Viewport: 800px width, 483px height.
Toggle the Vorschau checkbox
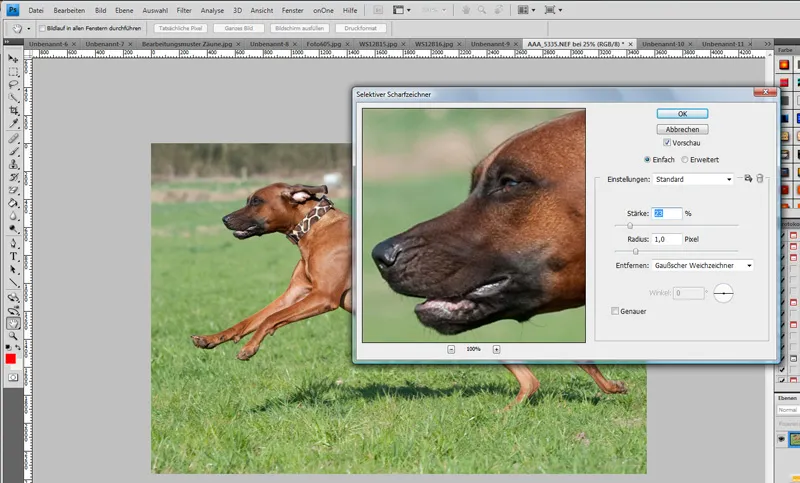pyautogui.click(x=667, y=143)
